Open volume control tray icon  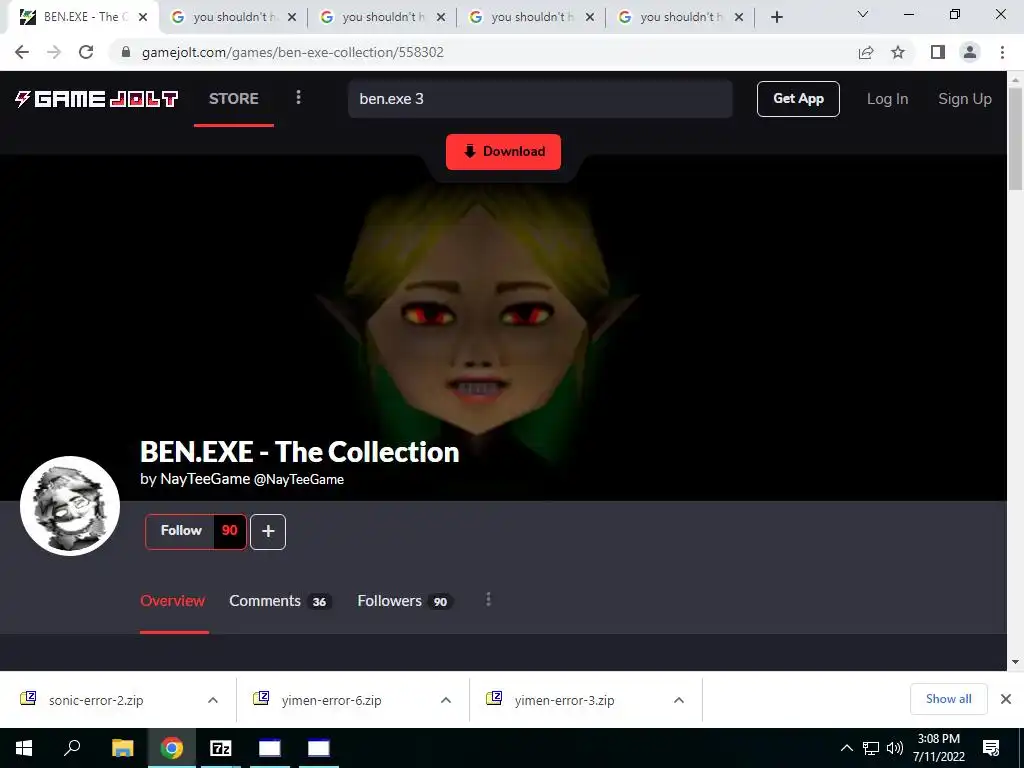(x=895, y=748)
